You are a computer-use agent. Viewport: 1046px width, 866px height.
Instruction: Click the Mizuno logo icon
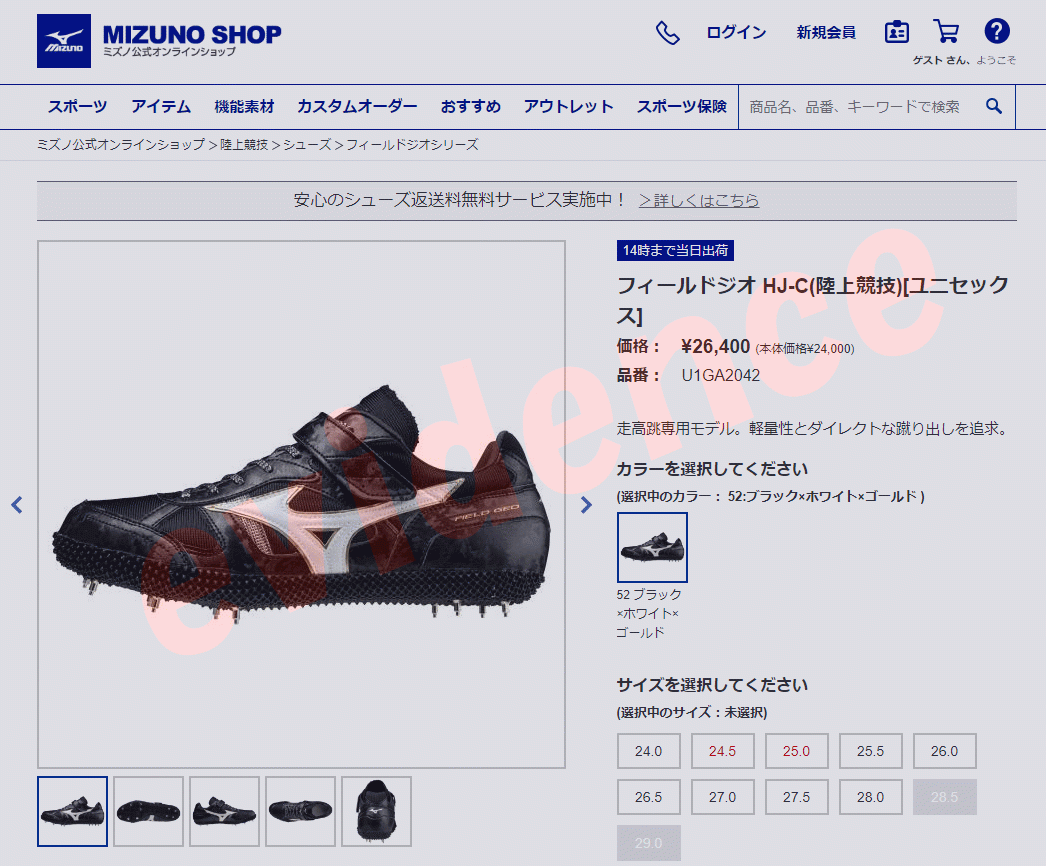(x=64, y=41)
